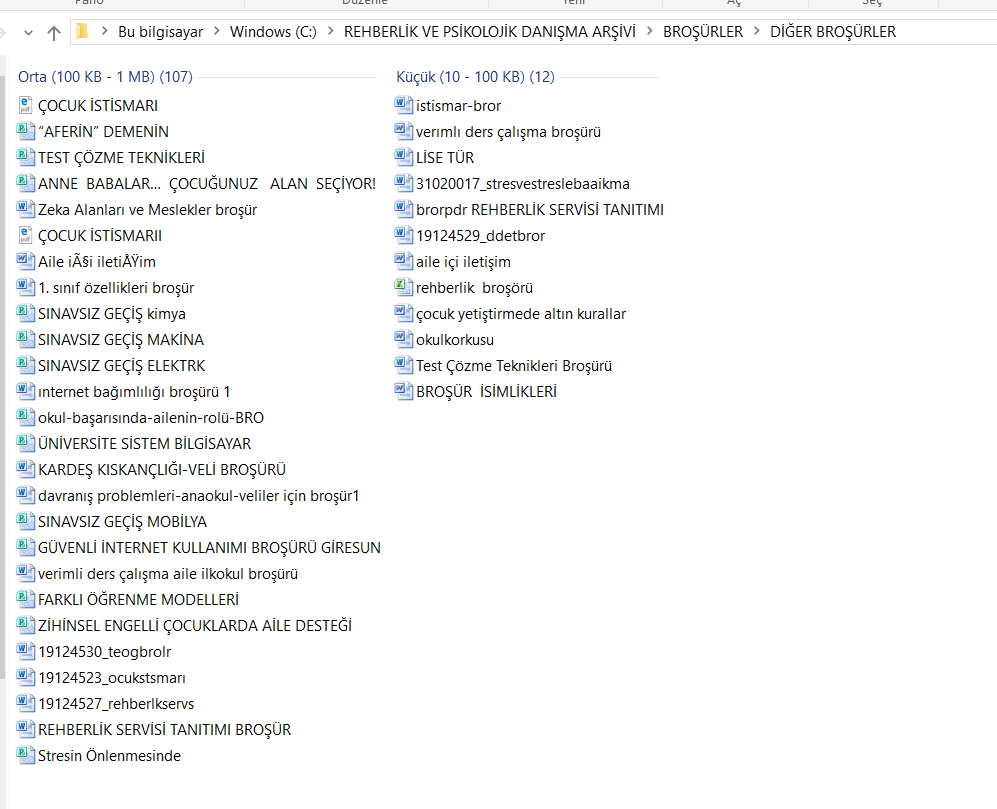The height and width of the screenshot is (809, 997).
Task: Open the recent locations dropdown arrow
Action: tap(28, 32)
